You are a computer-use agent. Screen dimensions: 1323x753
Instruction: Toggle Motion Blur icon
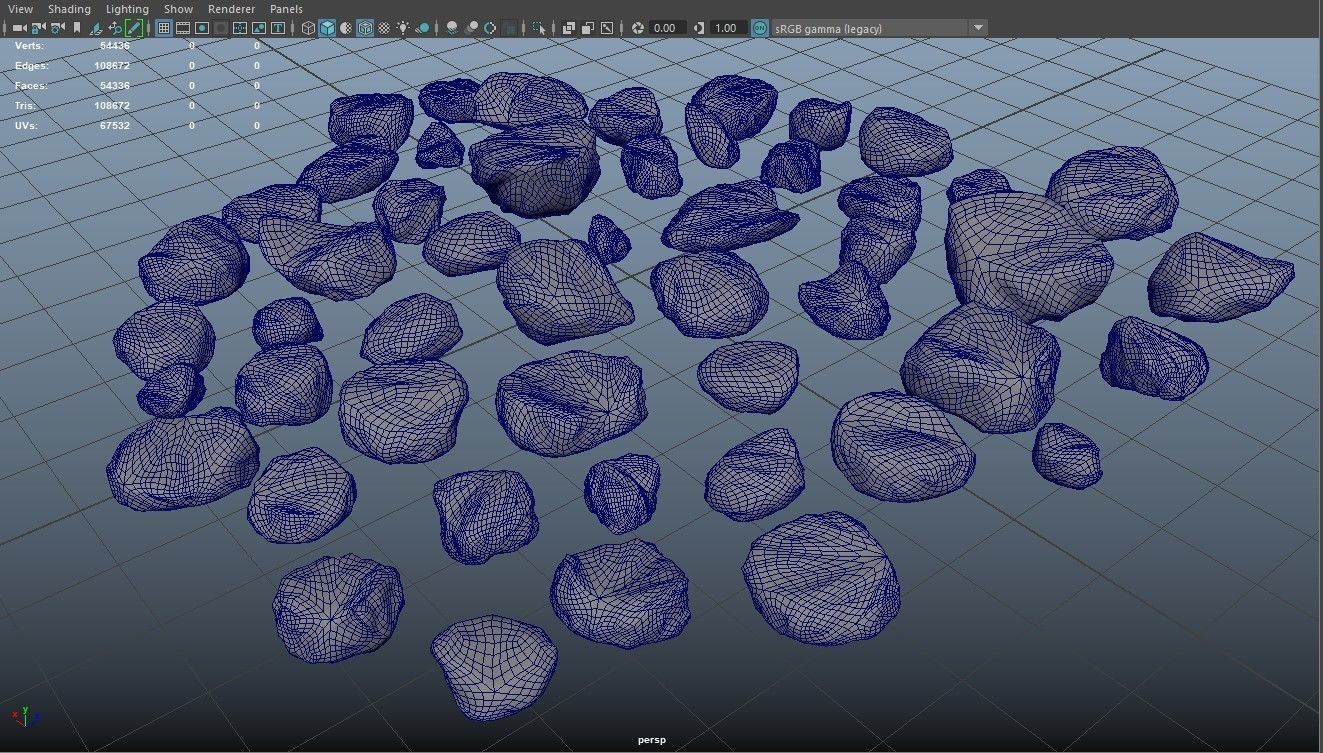[471, 28]
